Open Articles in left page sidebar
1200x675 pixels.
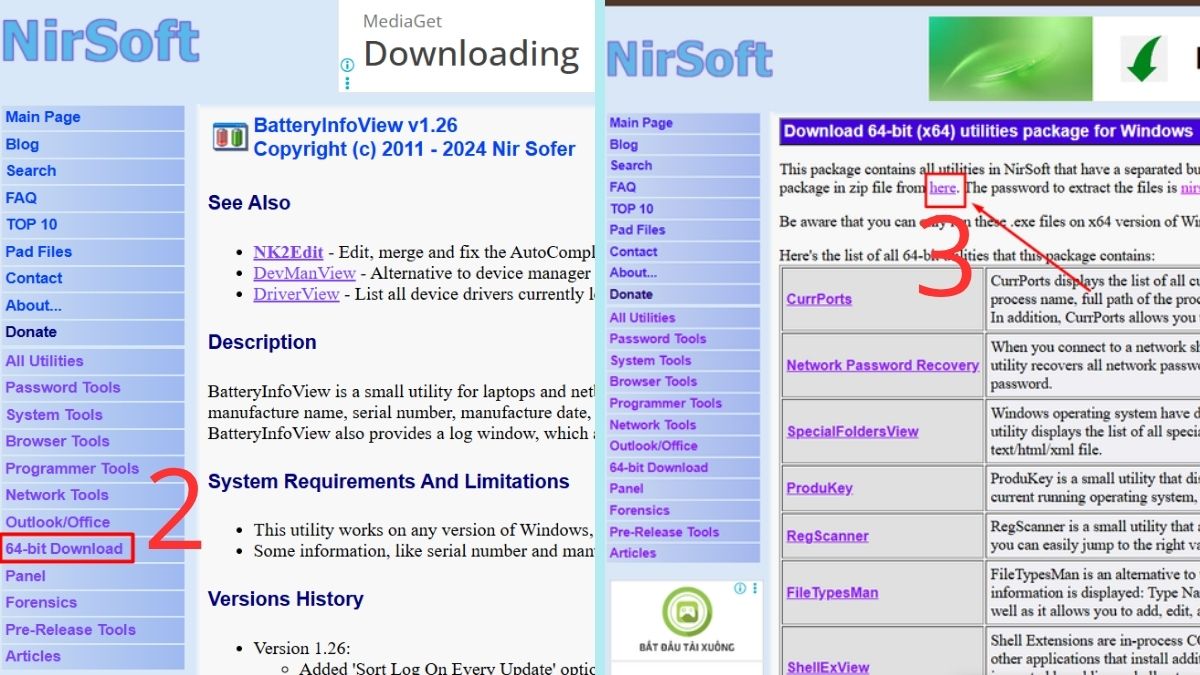click(x=33, y=656)
